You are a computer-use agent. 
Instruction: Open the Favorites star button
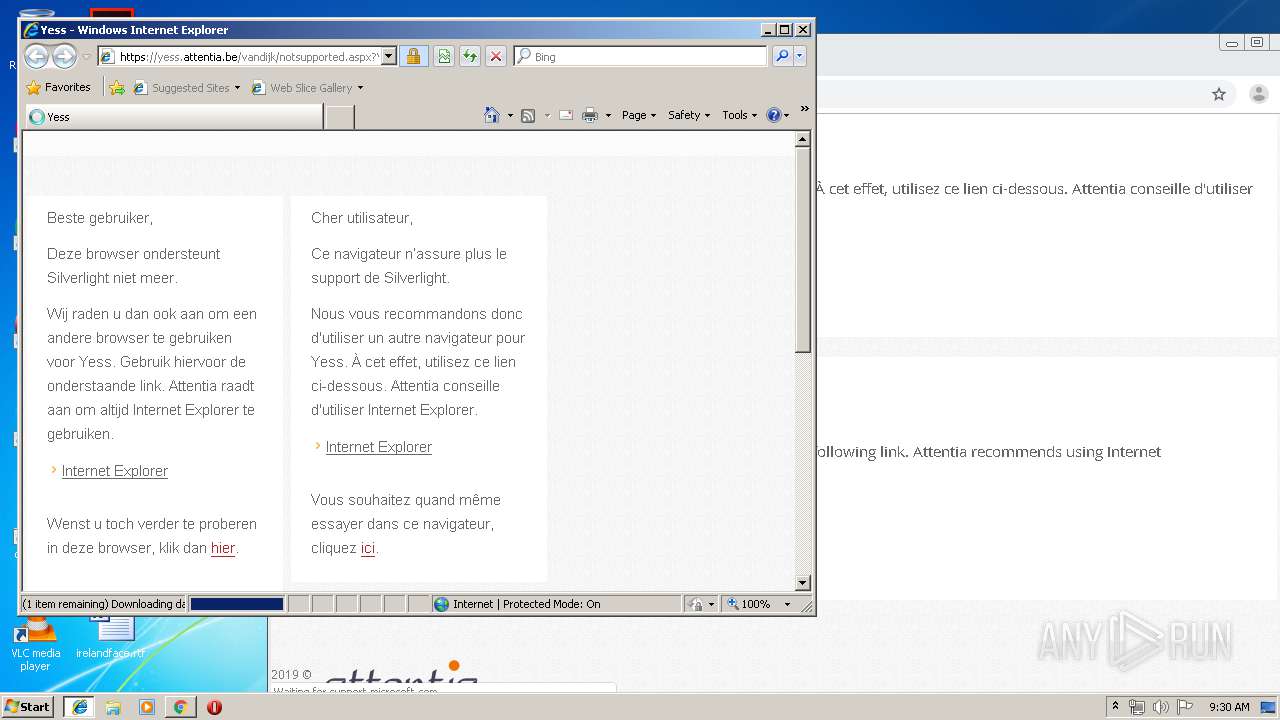(x=58, y=87)
